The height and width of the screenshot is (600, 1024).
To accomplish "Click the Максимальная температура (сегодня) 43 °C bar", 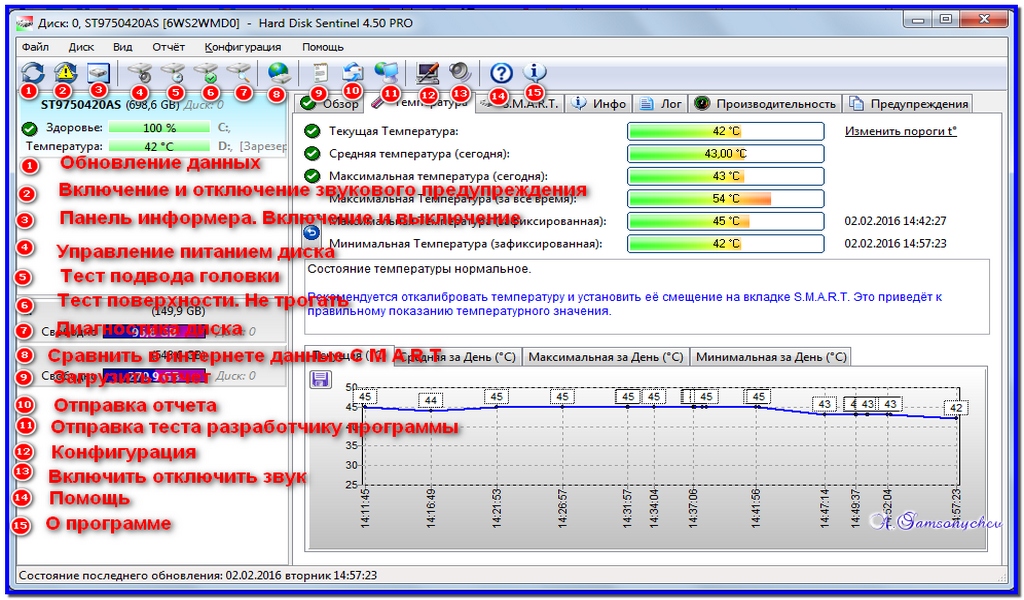I will tap(726, 176).
